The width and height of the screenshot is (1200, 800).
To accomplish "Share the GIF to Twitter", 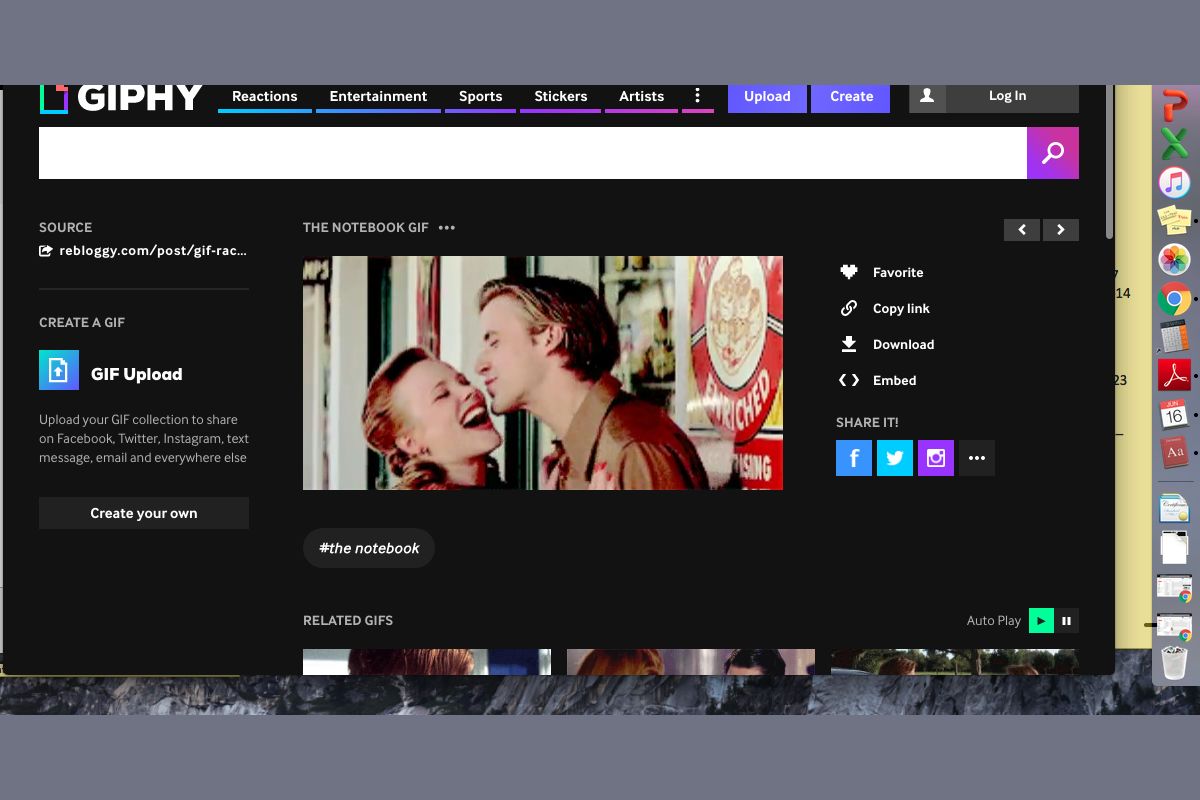I will 895,458.
